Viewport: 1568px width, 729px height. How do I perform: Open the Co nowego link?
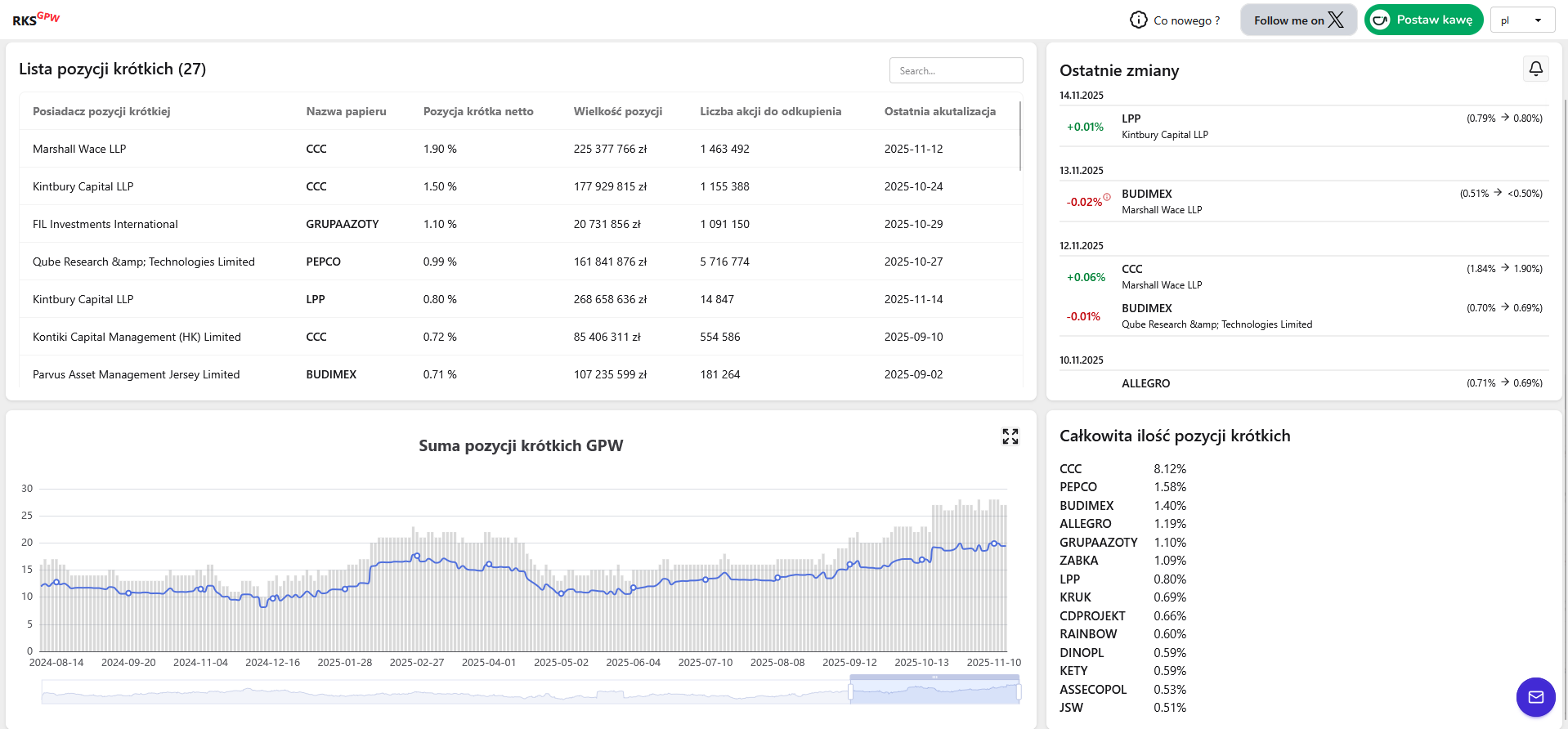pyautogui.click(x=1186, y=20)
